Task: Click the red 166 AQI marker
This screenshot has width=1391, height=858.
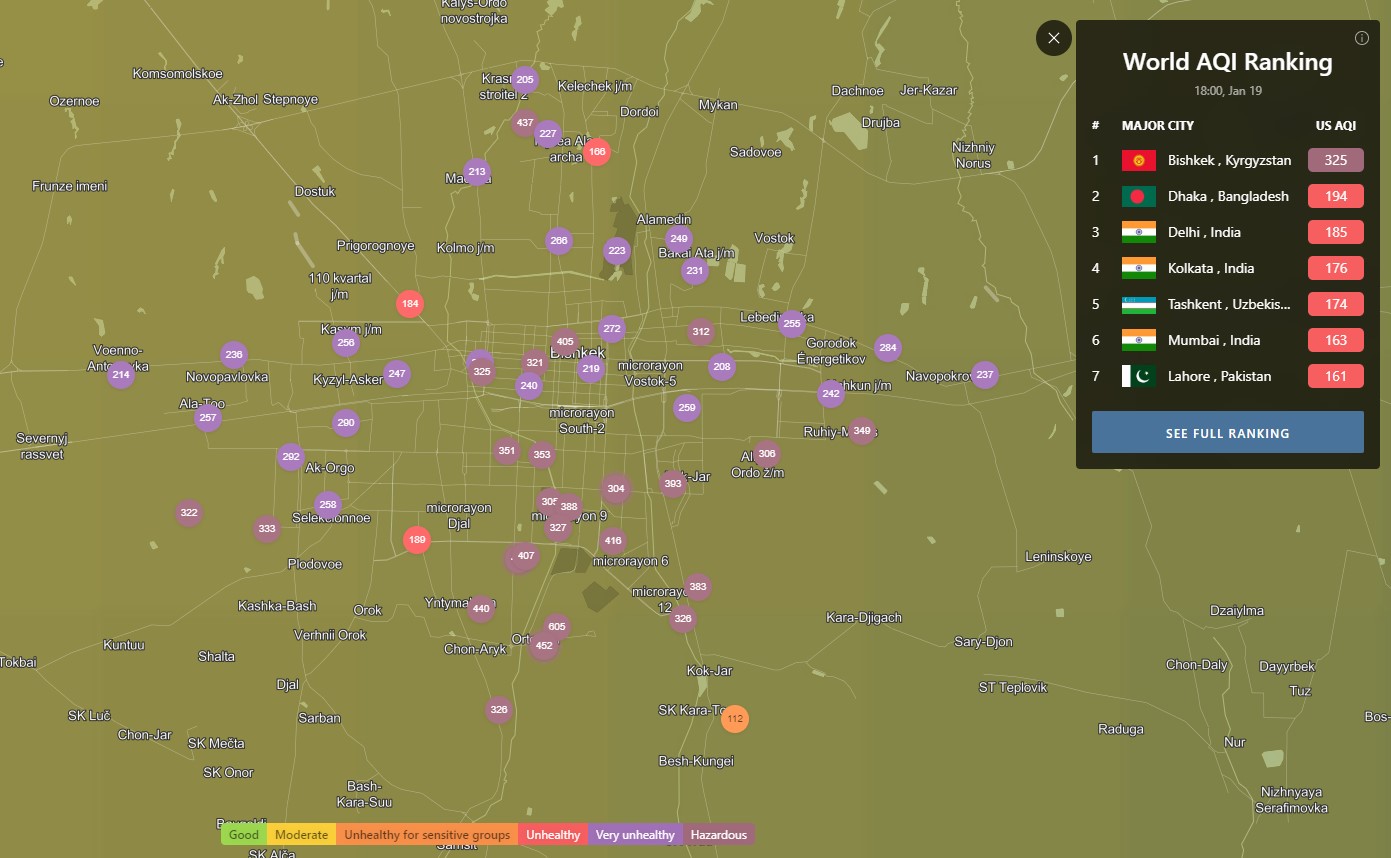Action: 597,152
